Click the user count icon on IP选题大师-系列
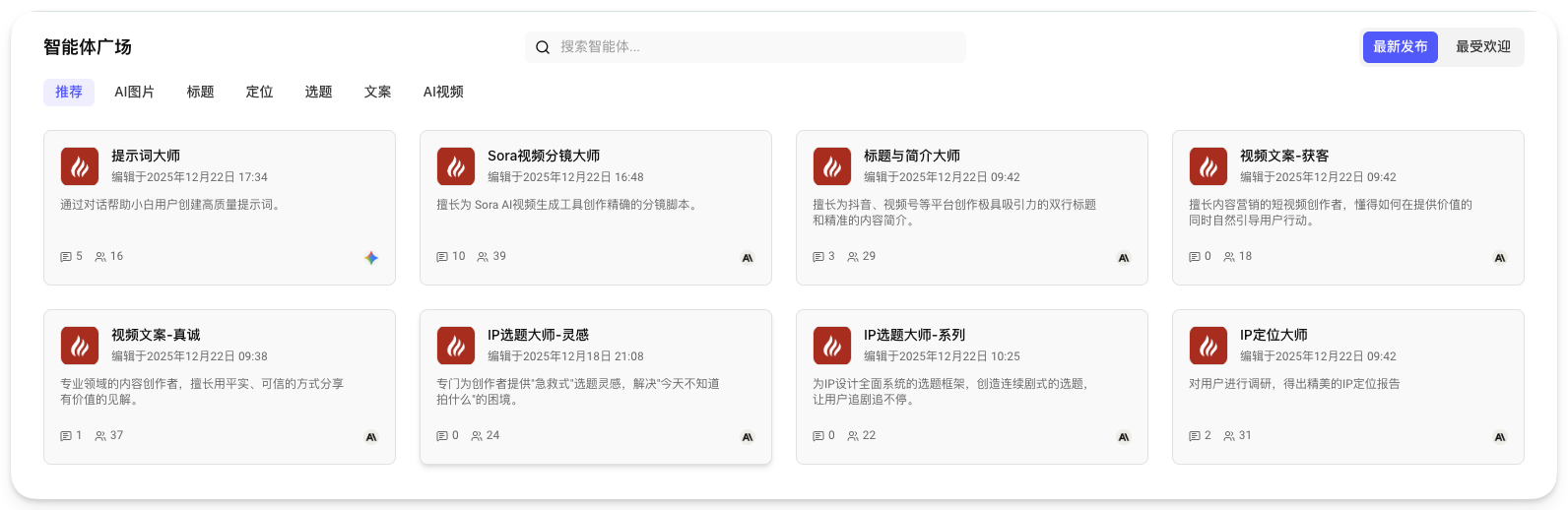Image resolution: width=1568 pixels, height=510 pixels. (853, 436)
